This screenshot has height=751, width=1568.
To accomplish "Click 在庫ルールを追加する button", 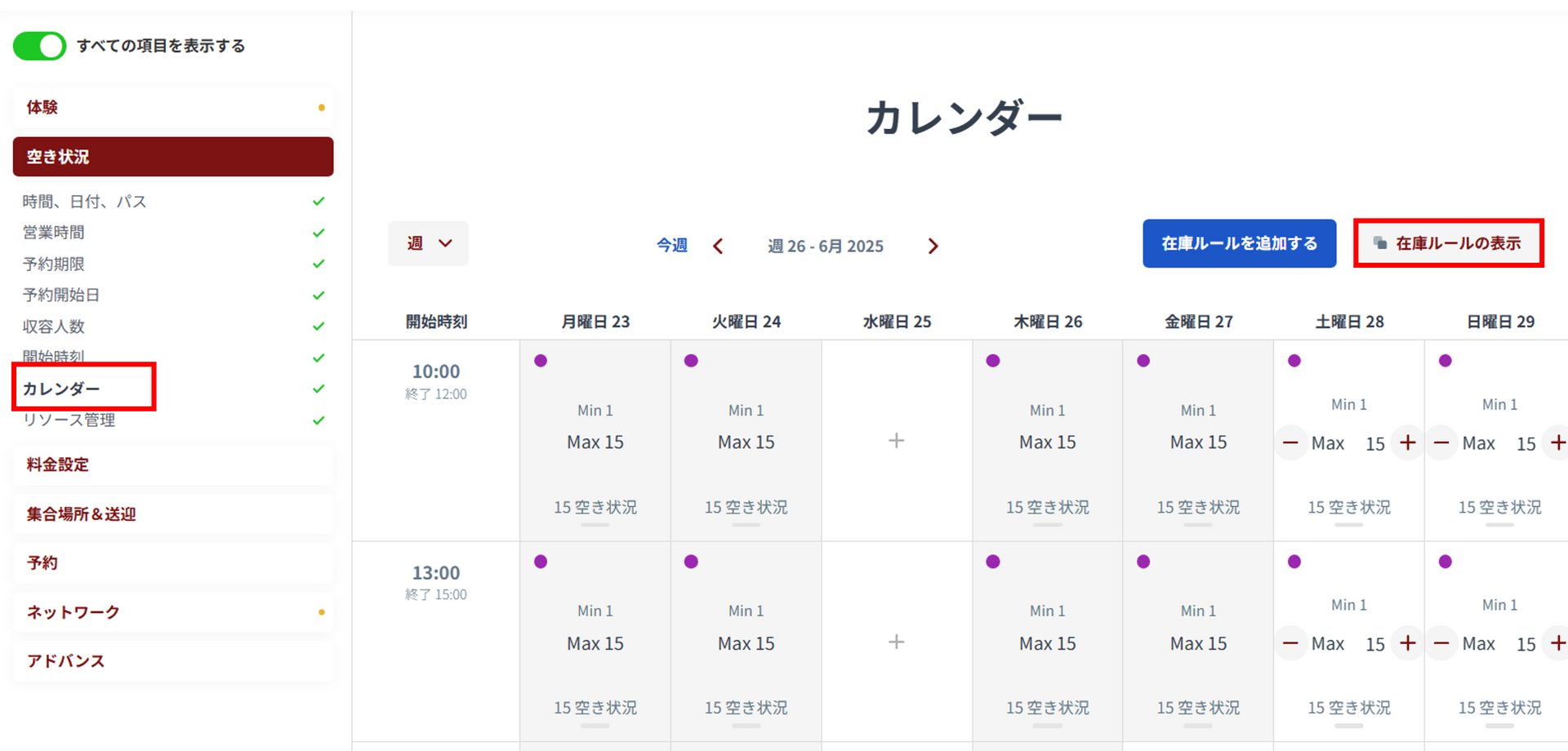I will tap(1239, 243).
